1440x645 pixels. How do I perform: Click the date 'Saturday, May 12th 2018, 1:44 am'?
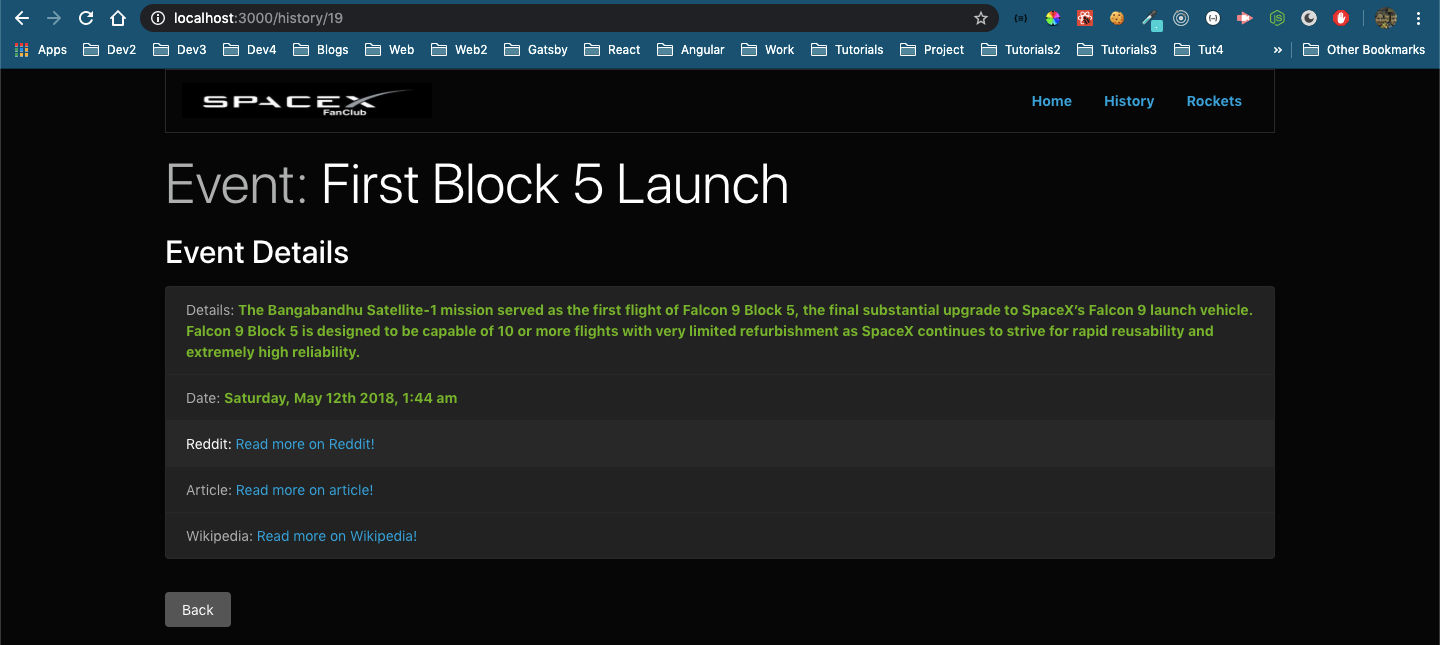click(x=340, y=398)
